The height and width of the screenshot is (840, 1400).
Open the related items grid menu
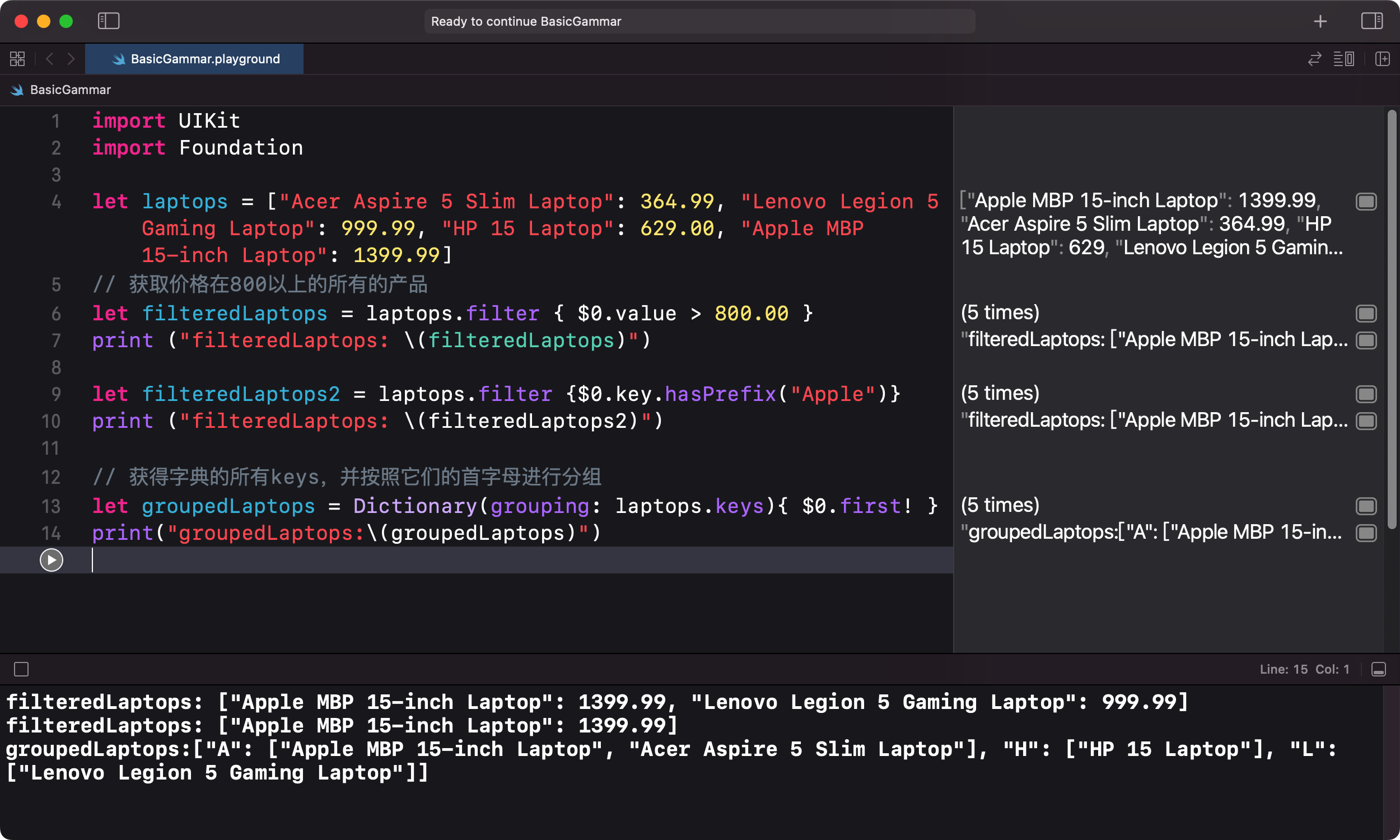tap(17, 59)
